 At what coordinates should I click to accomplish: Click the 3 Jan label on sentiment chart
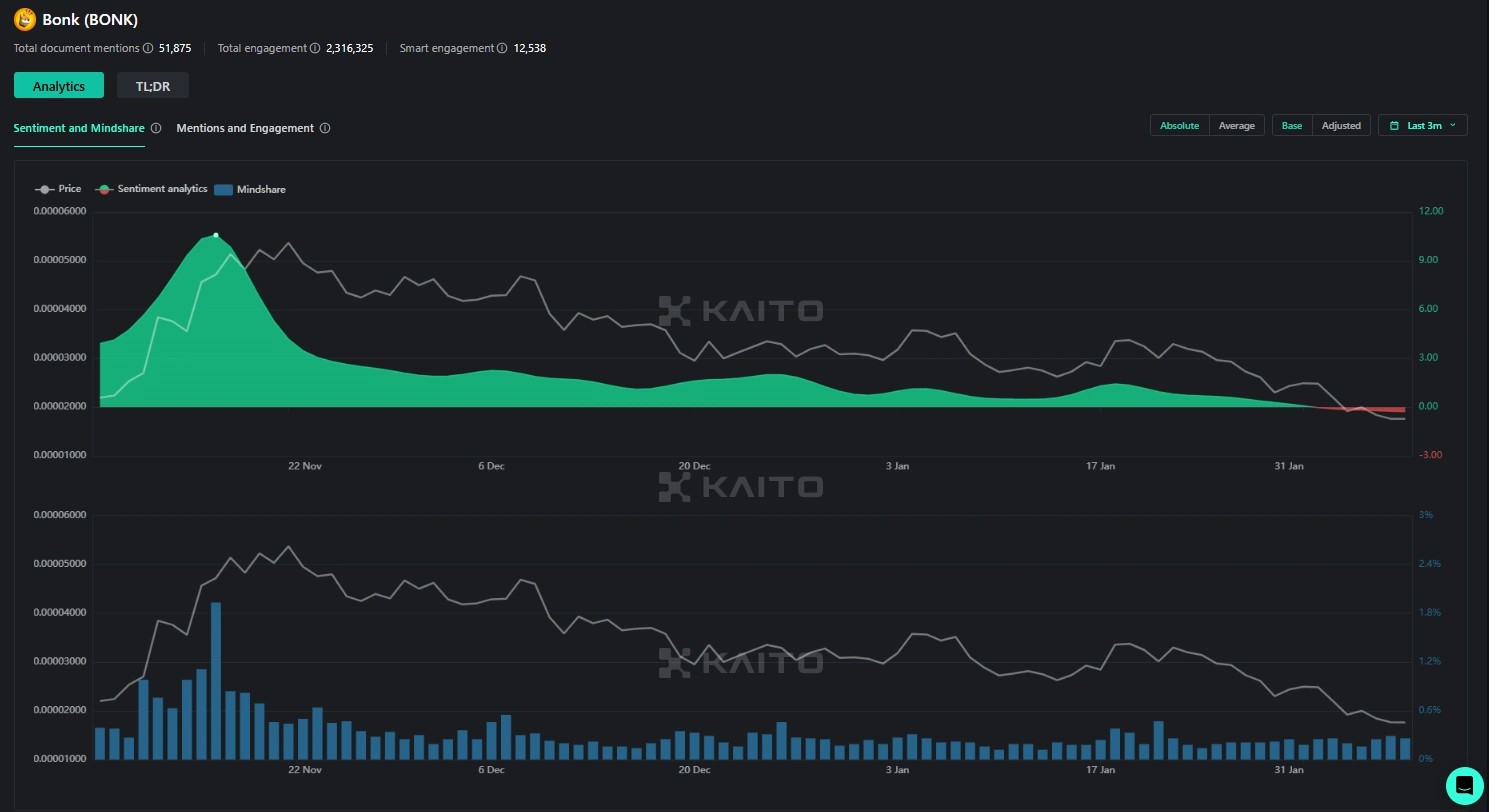(x=897, y=466)
